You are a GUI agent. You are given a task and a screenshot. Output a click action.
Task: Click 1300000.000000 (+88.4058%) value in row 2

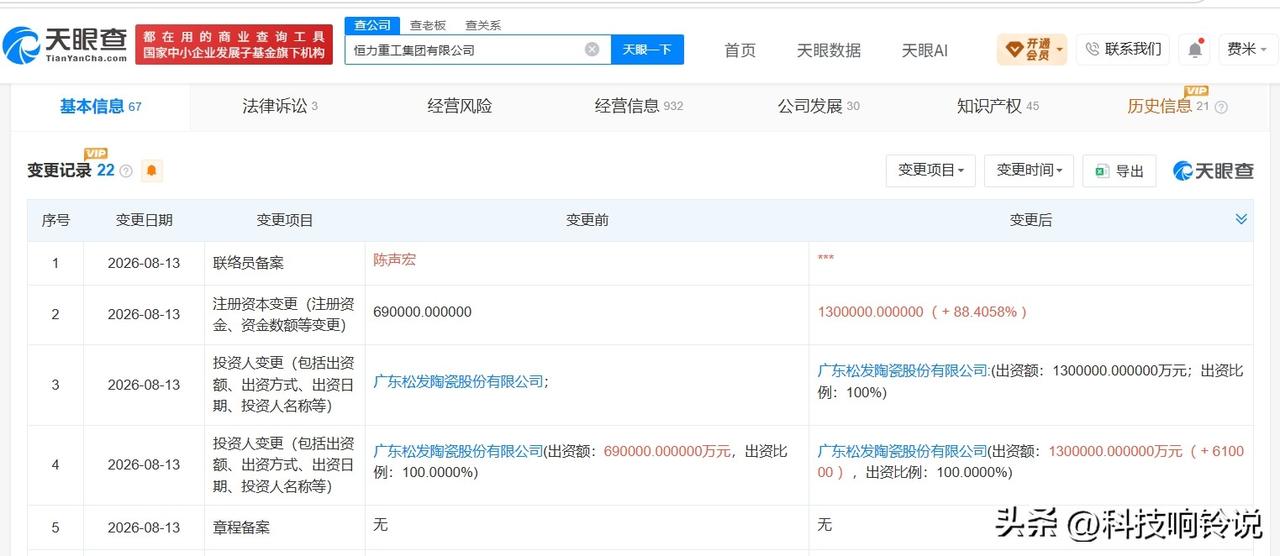923,311
